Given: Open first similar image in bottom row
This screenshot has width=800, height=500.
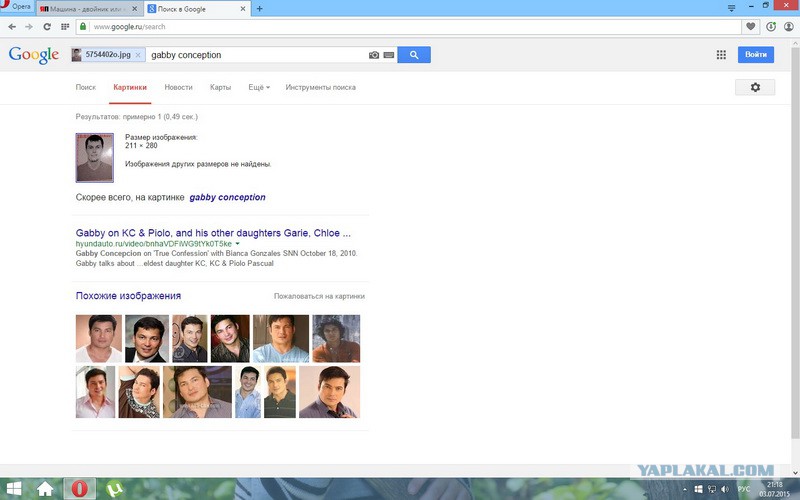Looking at the screenshot, I should pyautogui.click(x=95, y=392).
